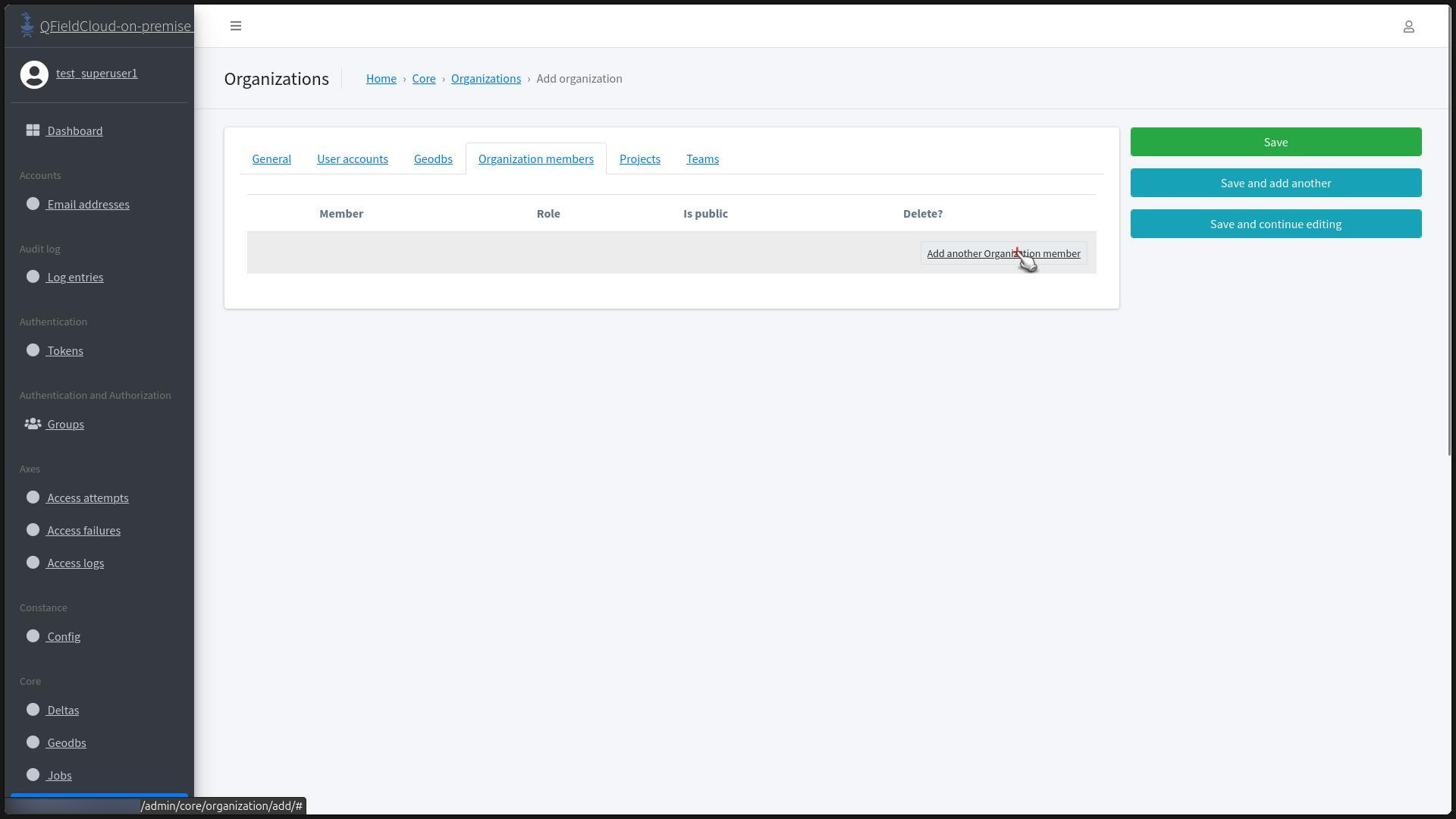Click the Dashboard grid icon
This screenshot has height=819, width=1456.
point(33,130)
